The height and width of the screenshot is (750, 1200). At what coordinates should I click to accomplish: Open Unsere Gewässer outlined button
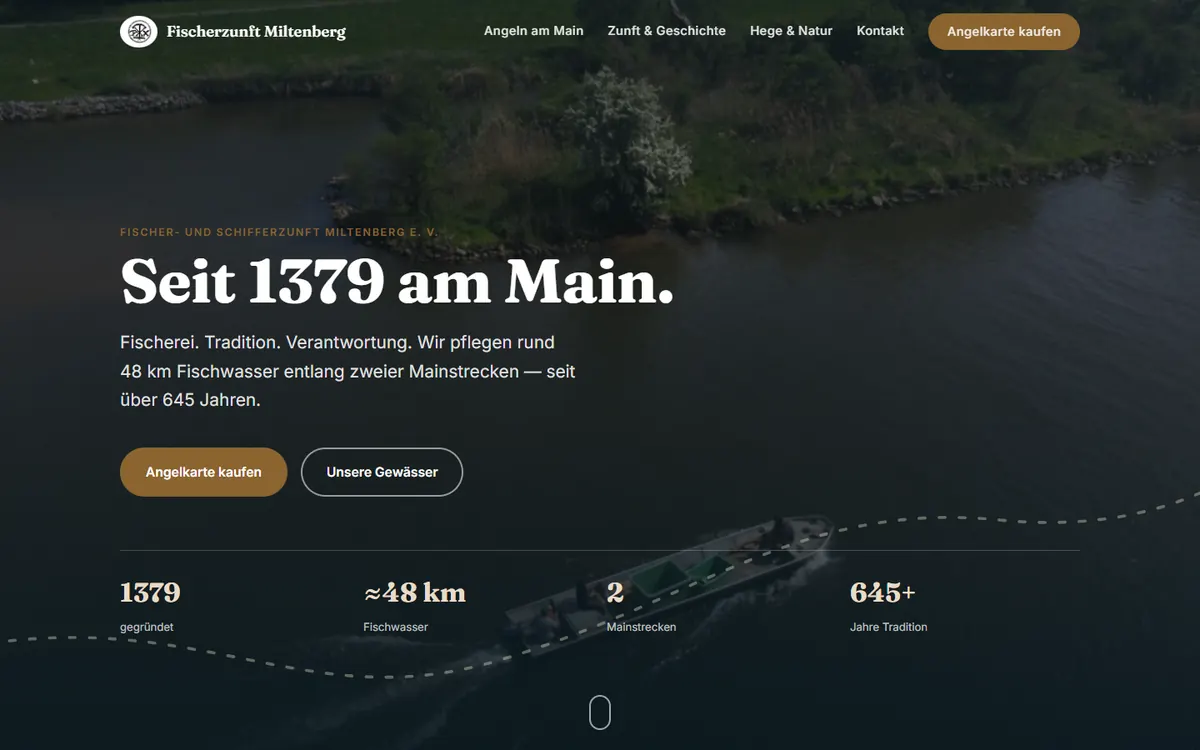(x=382, y=472)
